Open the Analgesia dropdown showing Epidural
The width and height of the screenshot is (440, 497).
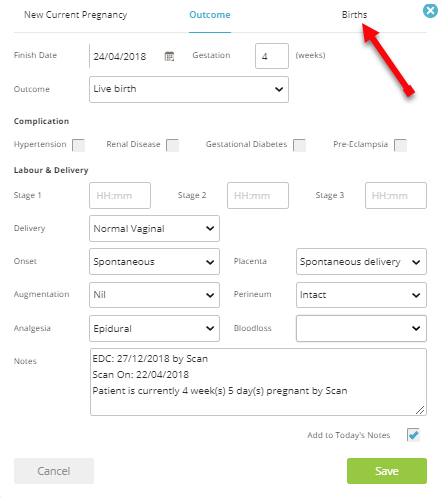pyautogui.click(x=154, y=328)
